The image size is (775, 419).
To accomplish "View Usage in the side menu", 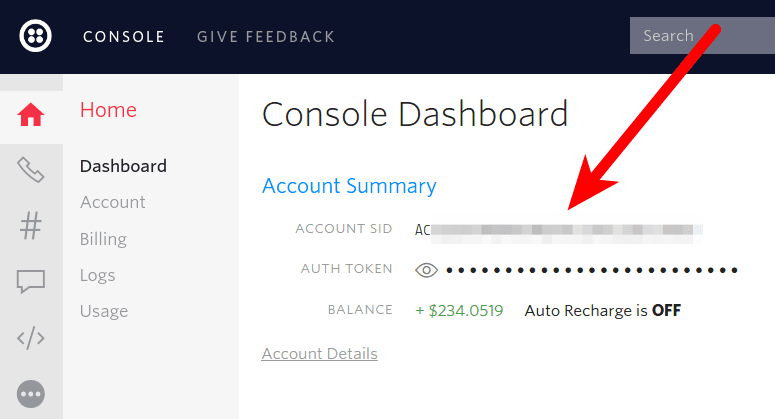I will (104, 311).
